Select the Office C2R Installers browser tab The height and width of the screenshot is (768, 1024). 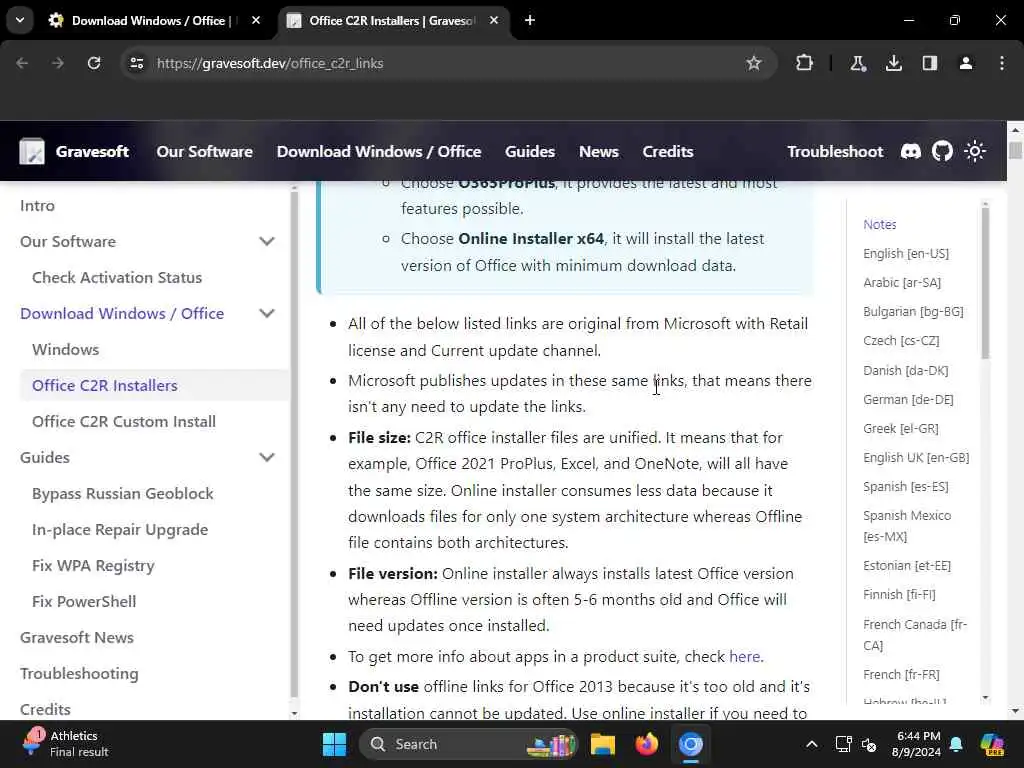392,21
